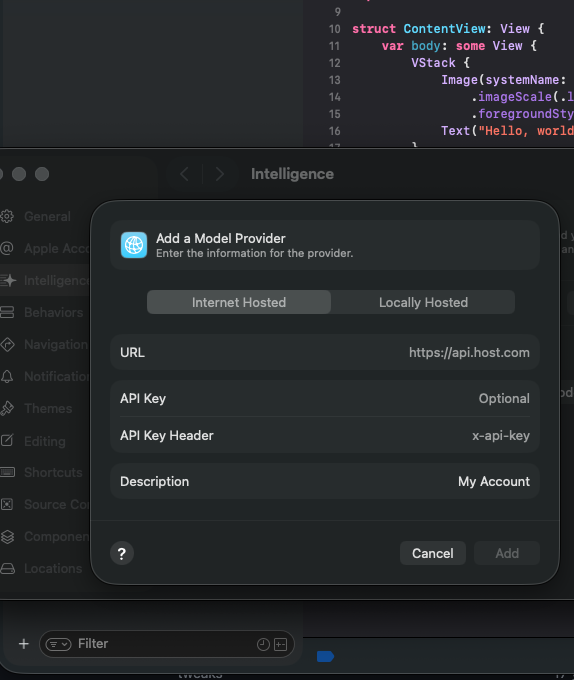Screen dimensions: 574x680
Task: Click the navigator Filter field
Action: click(166, 644)
